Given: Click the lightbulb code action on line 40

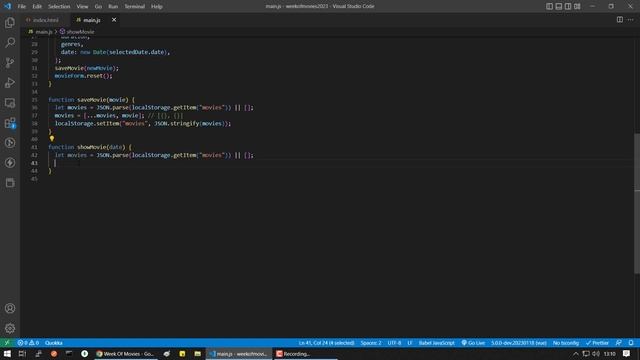Looking at the screenshot, I should click(x=52, y=139).
